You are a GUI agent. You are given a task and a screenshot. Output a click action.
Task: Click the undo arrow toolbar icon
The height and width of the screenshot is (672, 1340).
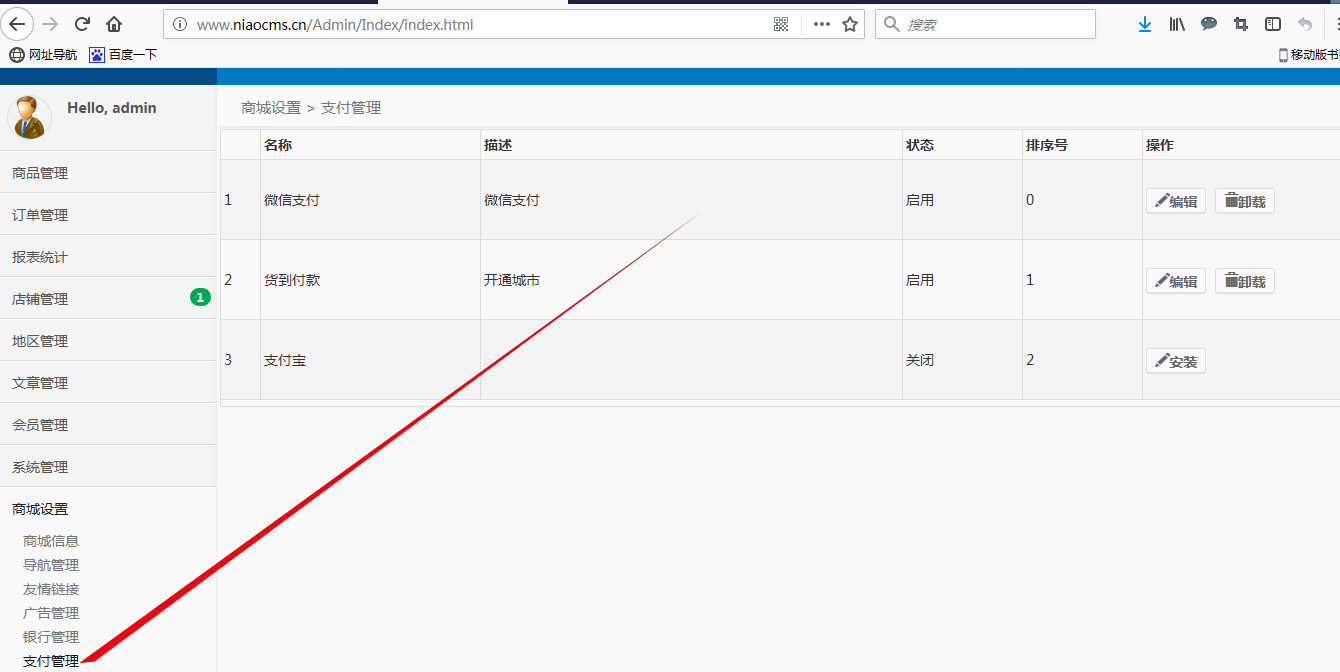click(1305, 24)
